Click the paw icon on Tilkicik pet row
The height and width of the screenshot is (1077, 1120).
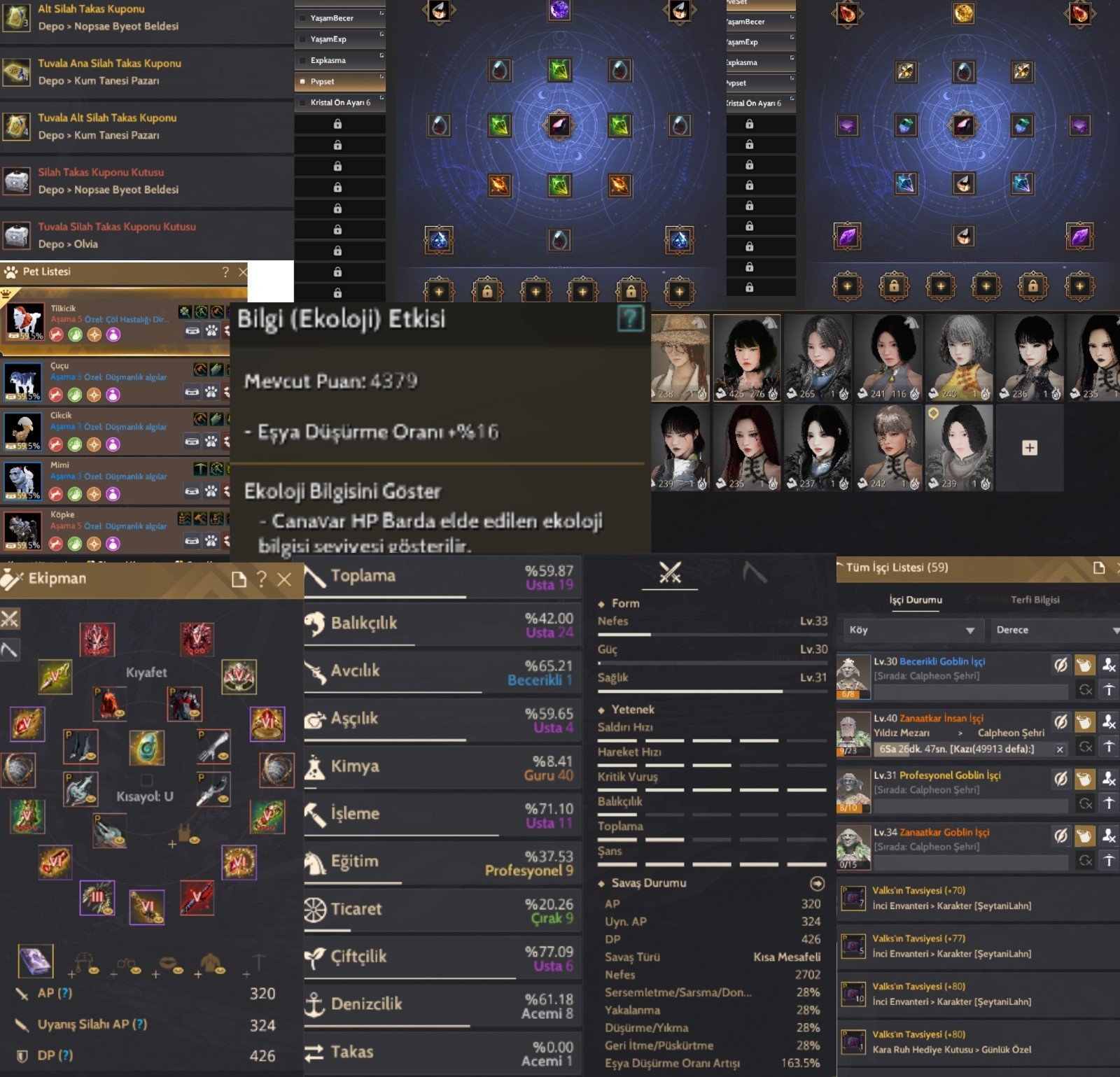pos(211,330)
